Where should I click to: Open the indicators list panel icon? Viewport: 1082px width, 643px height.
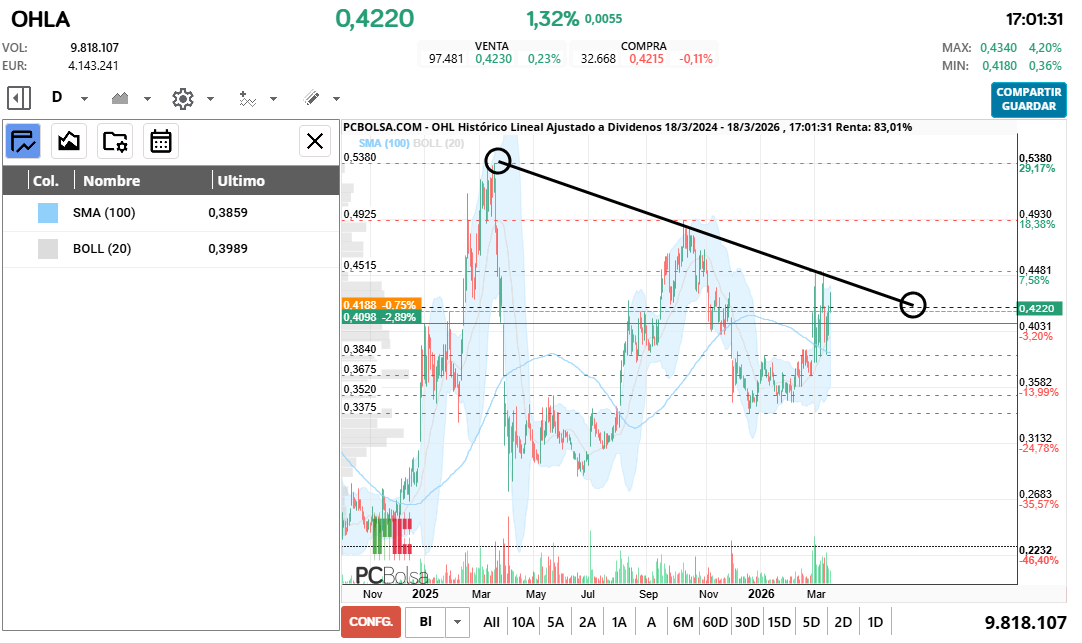pyautogui.click(x=23, y=141)
